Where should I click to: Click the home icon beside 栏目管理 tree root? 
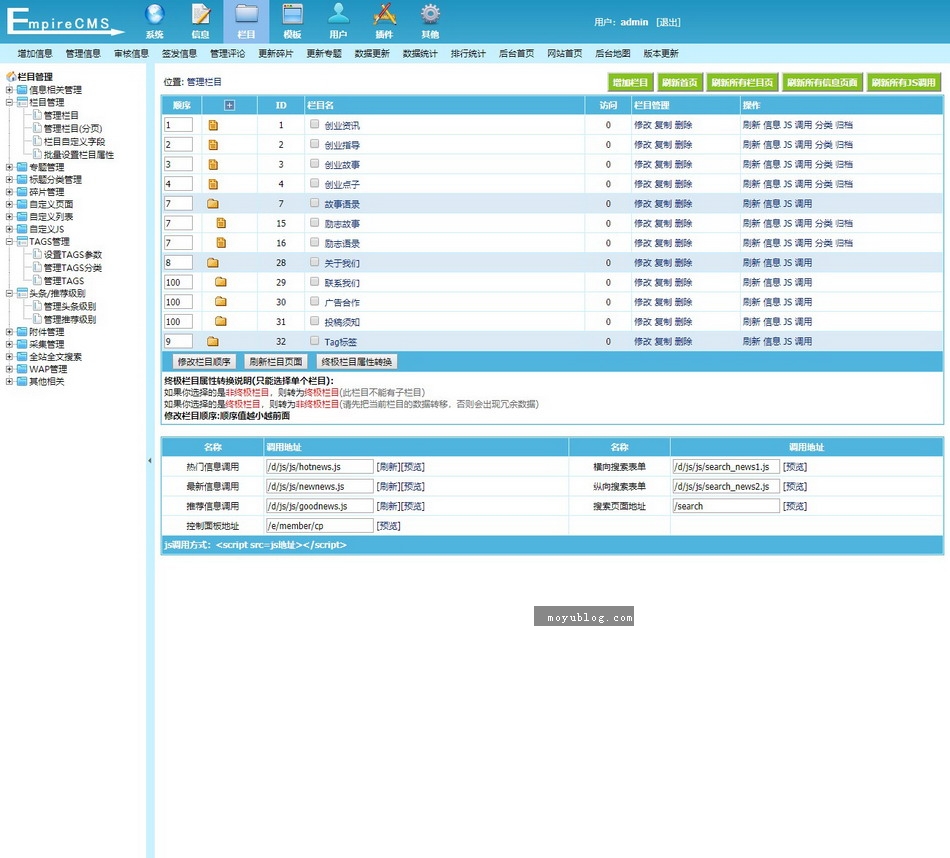pyautogui.click(x=11, y=76)
